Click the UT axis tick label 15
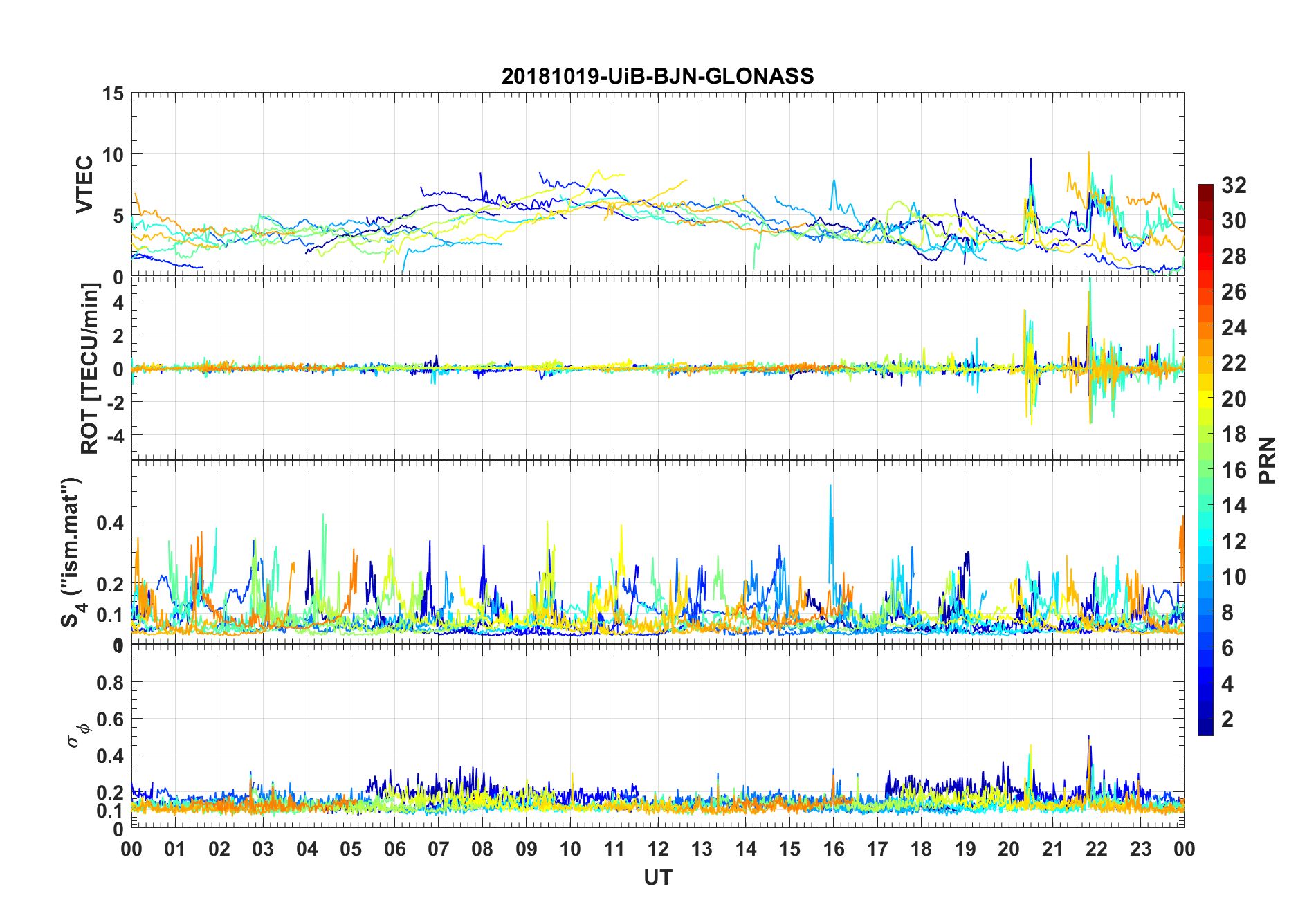The height and width of the screenshot is (920, 1316). [789, 849]
